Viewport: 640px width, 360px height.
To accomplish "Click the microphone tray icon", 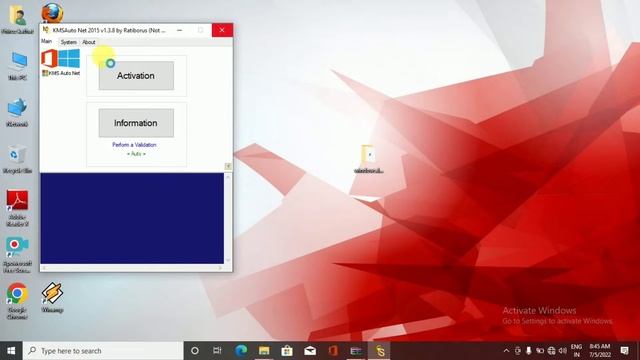I will (529, 351).
